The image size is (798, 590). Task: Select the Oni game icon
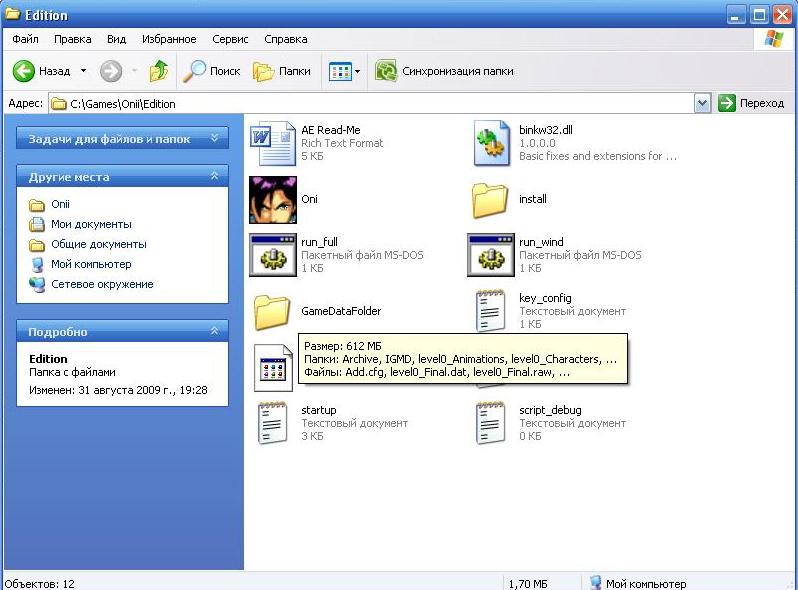[272, 199]
